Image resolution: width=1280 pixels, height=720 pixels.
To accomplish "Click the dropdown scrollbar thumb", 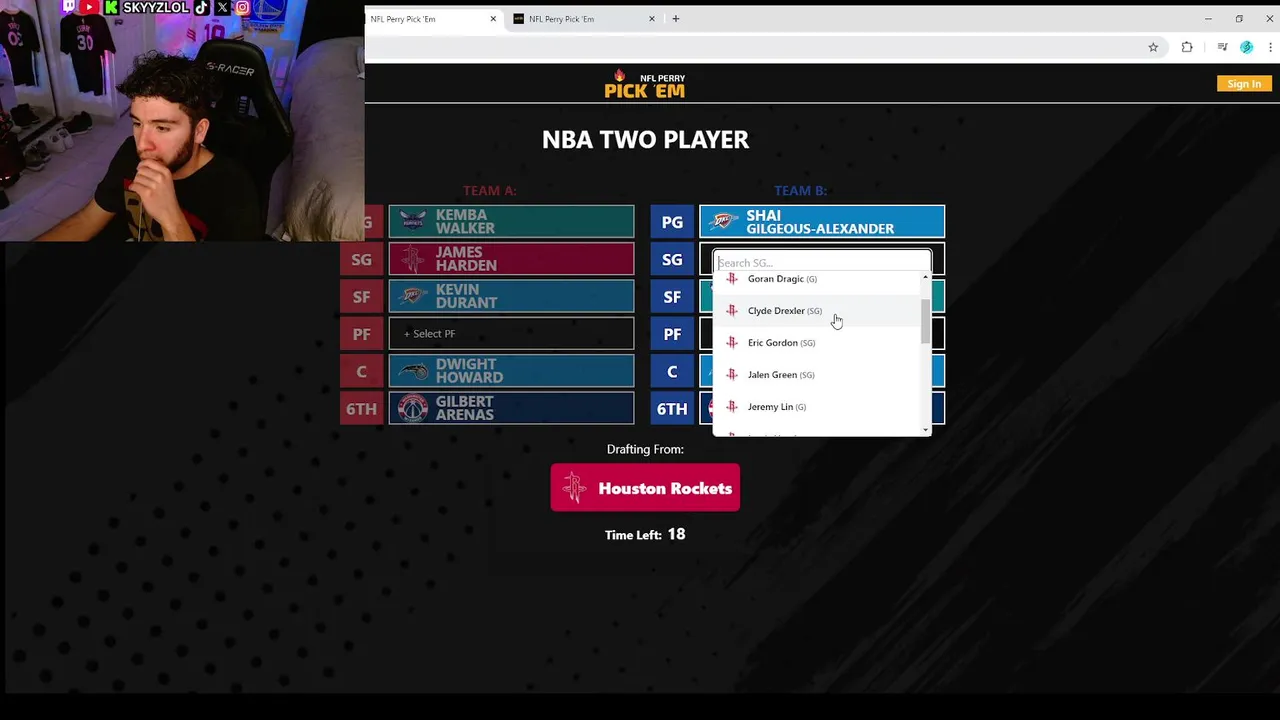I will (926, 321).
